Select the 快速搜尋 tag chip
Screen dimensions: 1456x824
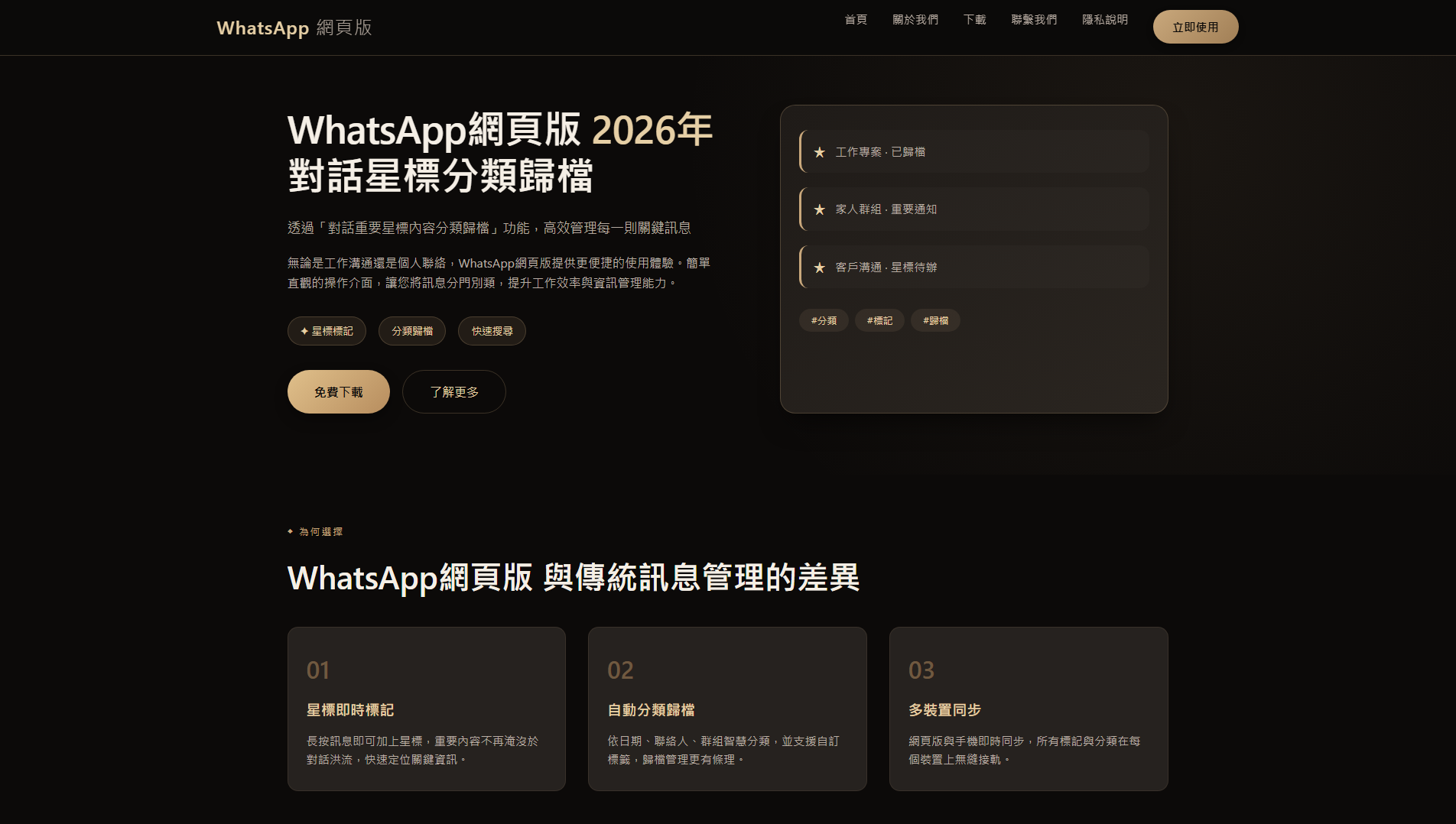[x=492, y=331]
